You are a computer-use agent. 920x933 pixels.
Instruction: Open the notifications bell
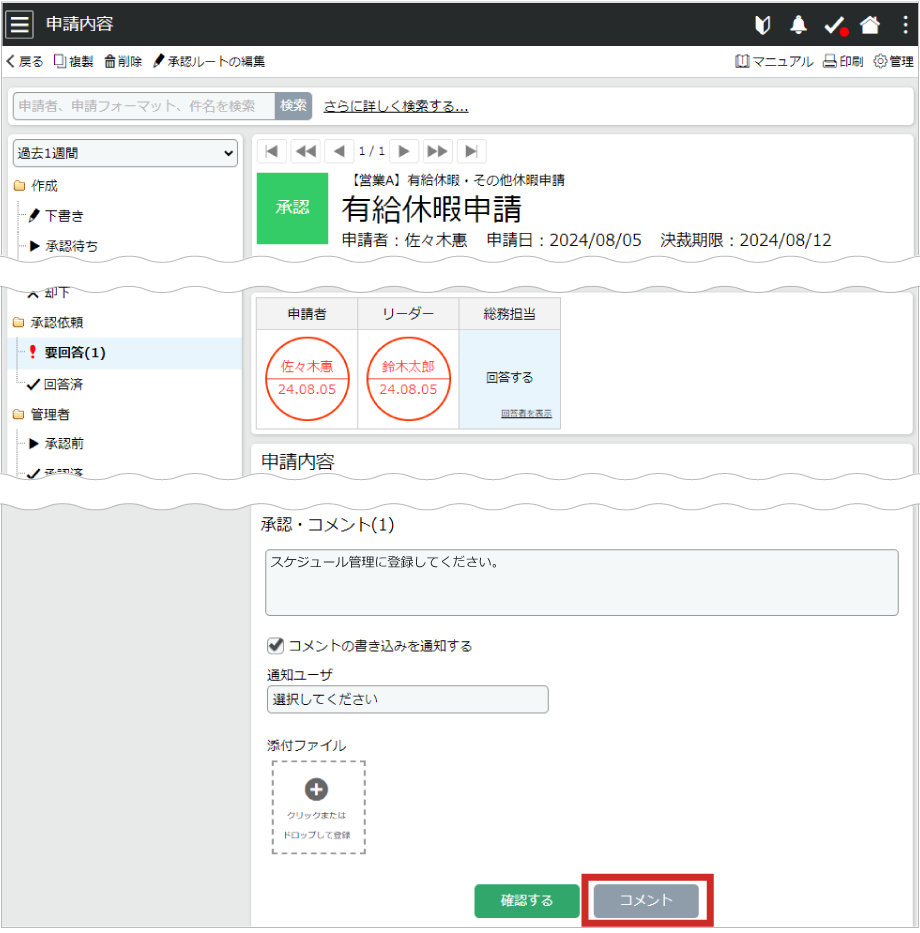[798, 25]
